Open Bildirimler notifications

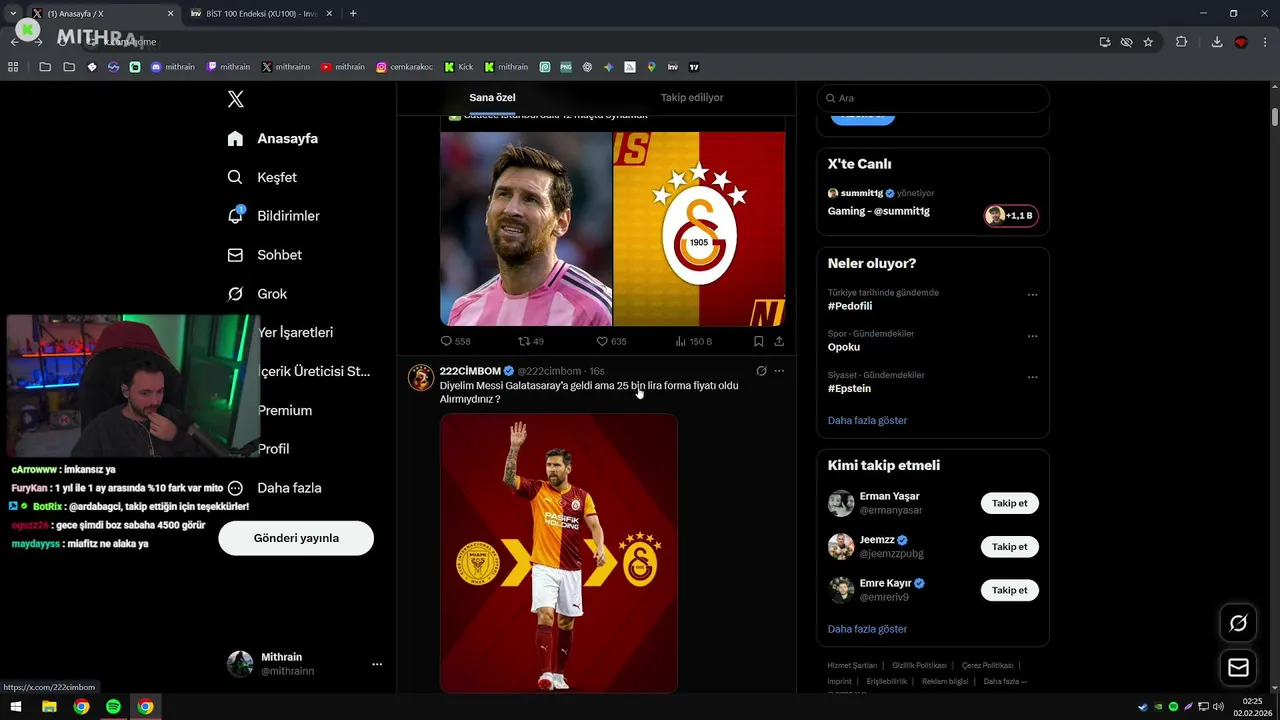pos(273,216)
